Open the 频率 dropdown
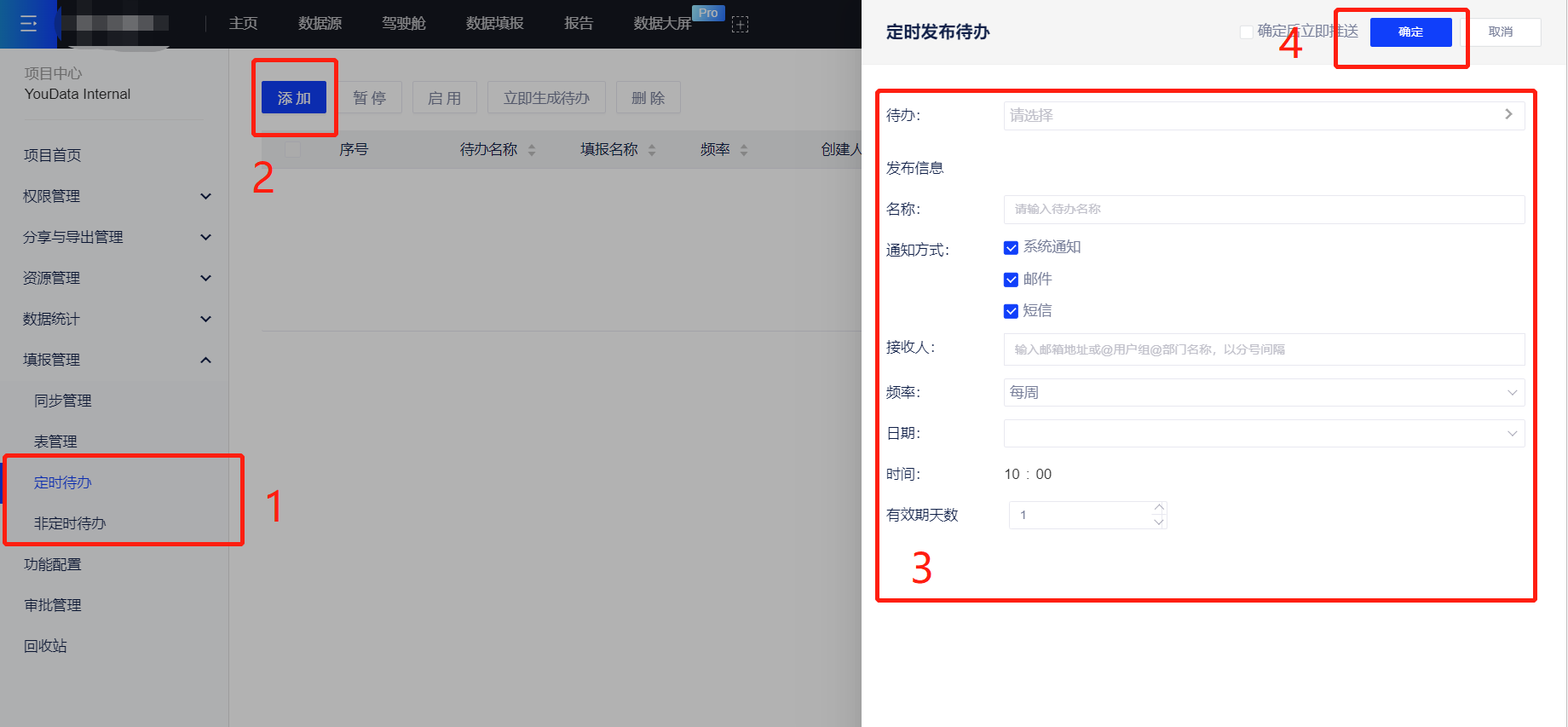 click(1263, 392)
